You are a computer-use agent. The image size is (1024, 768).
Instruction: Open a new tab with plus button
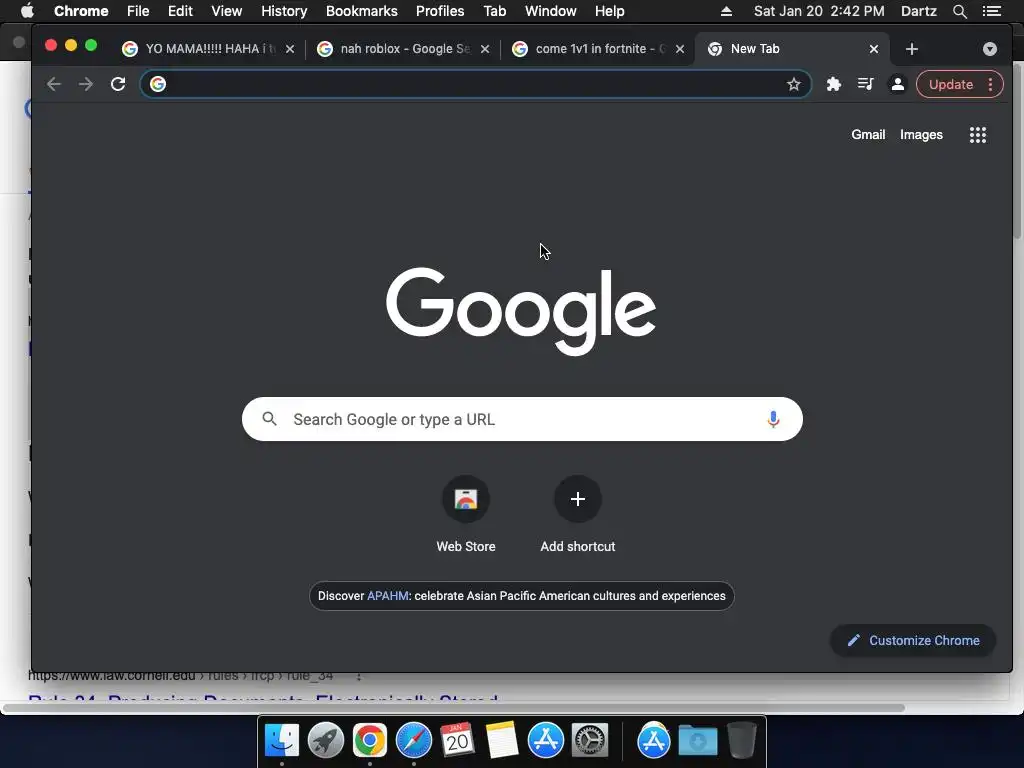912,49
